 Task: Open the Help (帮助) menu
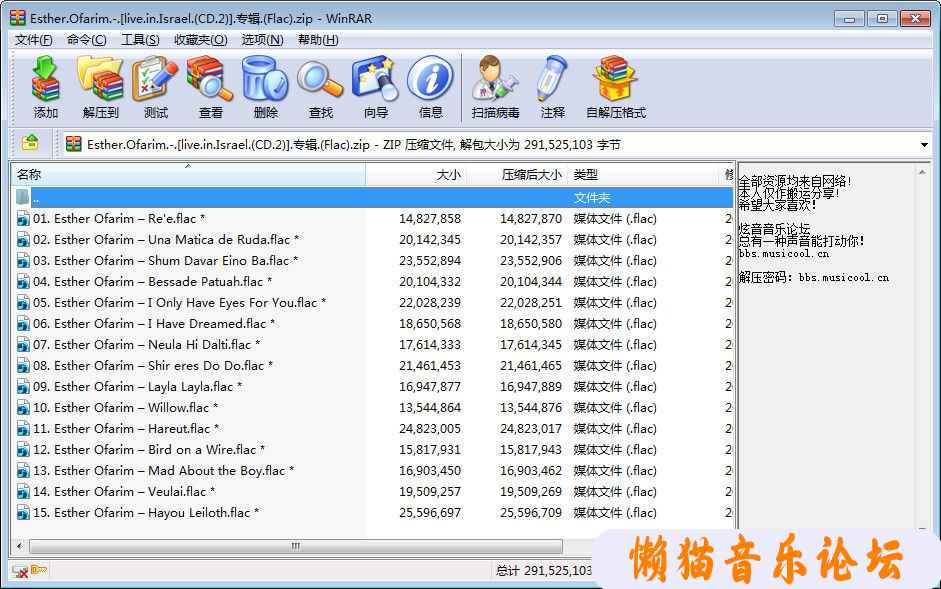[x=318, y=40]
